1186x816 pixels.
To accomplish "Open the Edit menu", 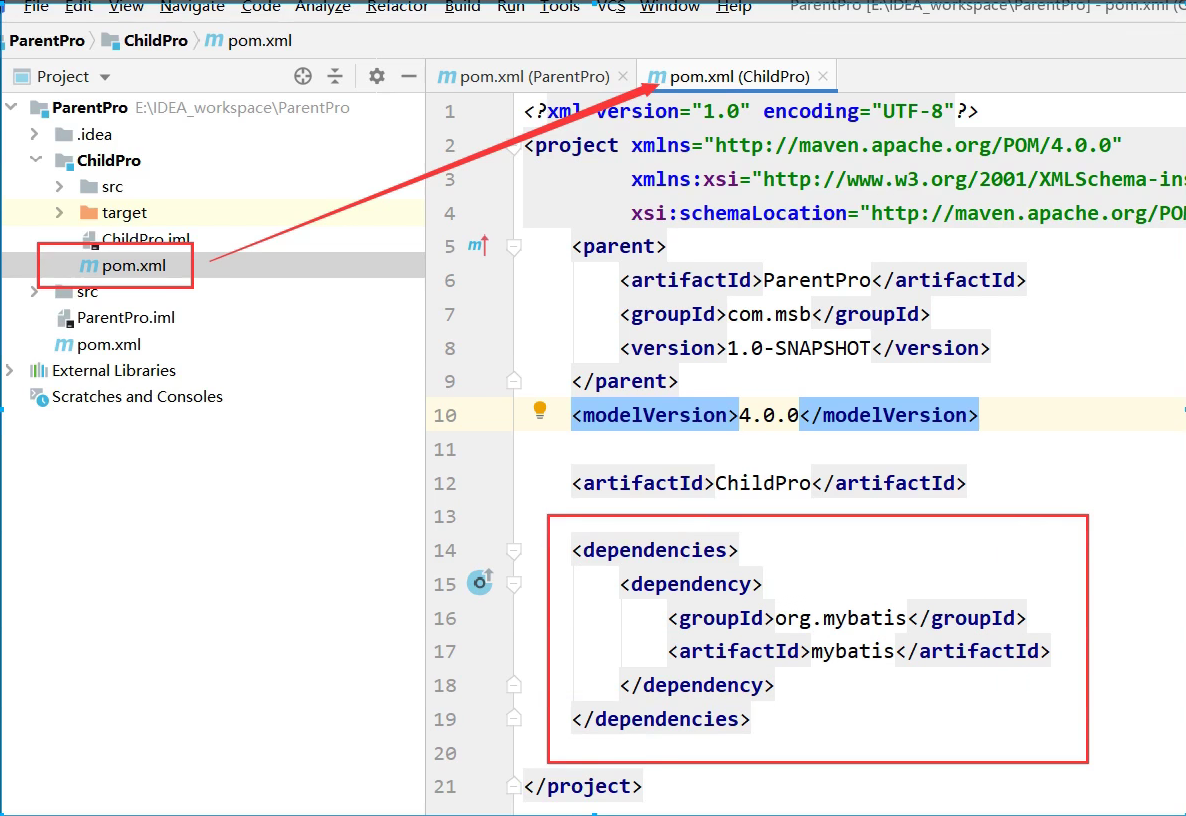I will (79, 7).
